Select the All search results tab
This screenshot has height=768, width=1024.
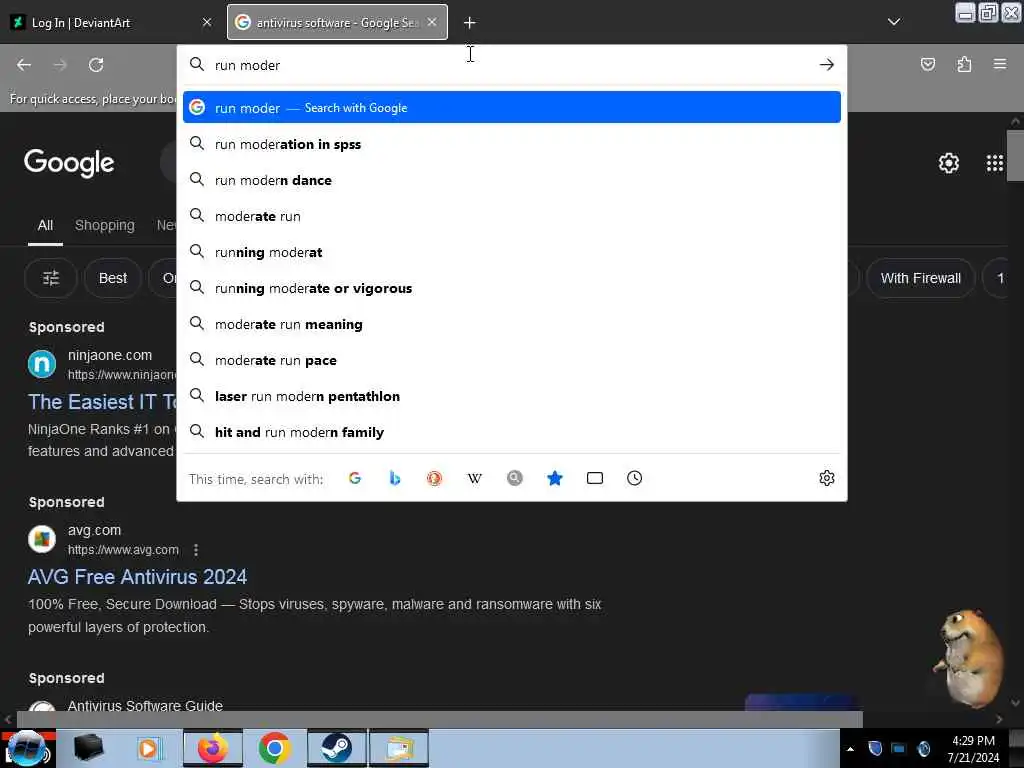pos(45,225)
